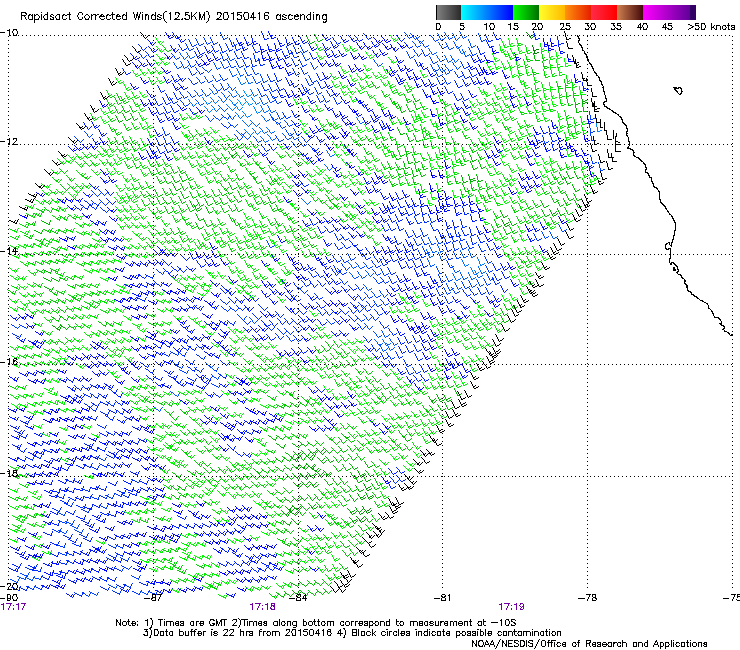This screenshot has width=740, height=650.
Task: Click the 'Data buffer is 22 hrs' note line
Action: (352, 633)
